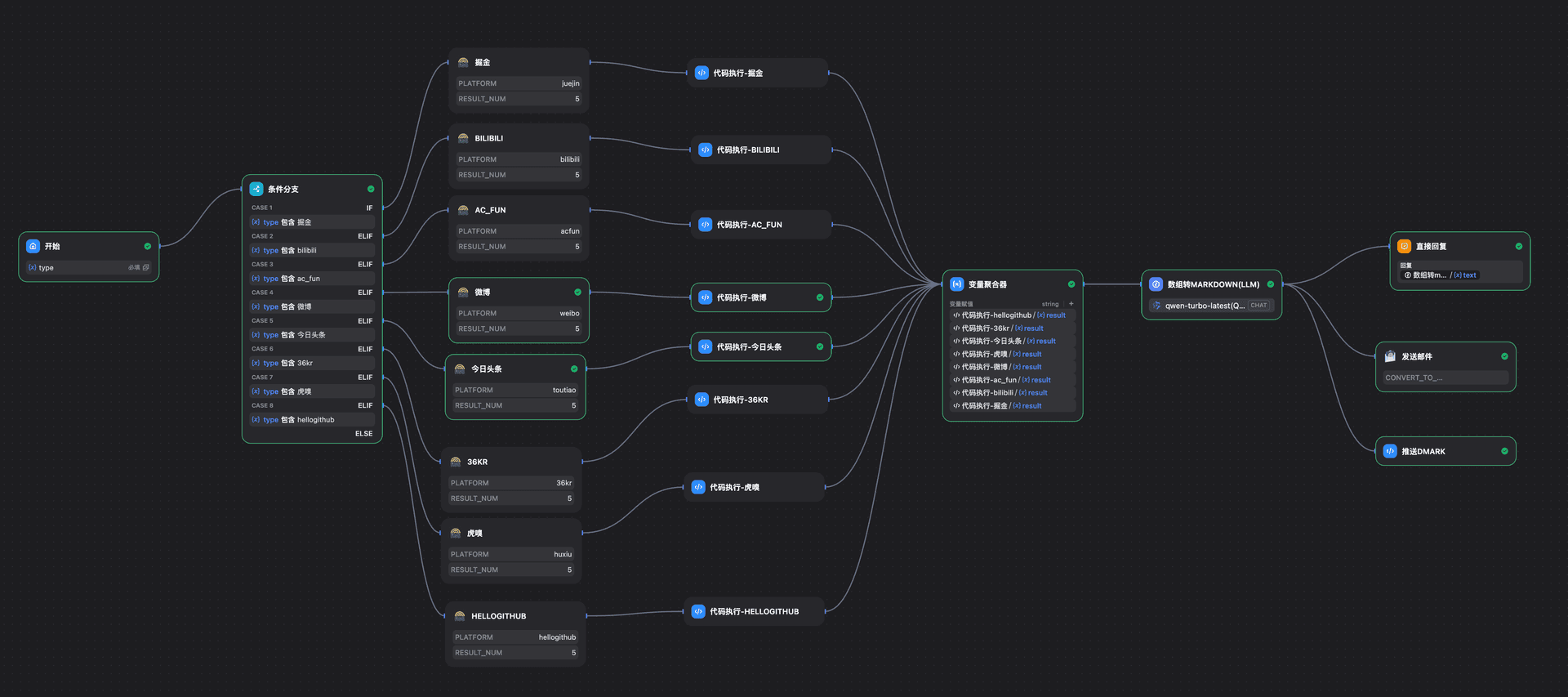Click the mail icon on 发送邮件 node
1568x697 pixels.
(x=1390, y=356)
